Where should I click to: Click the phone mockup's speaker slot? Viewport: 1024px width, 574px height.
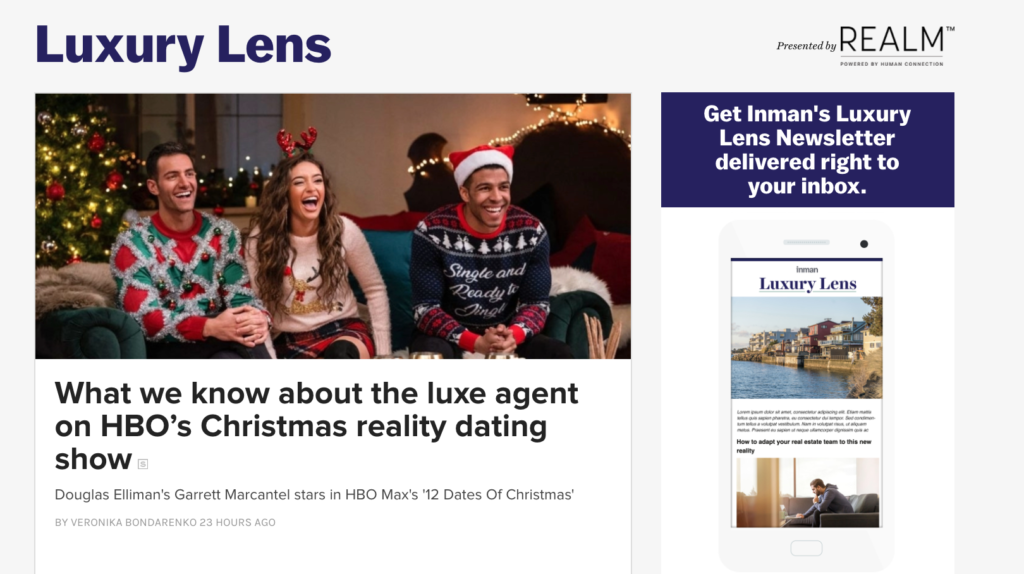[x=807, y=242]
